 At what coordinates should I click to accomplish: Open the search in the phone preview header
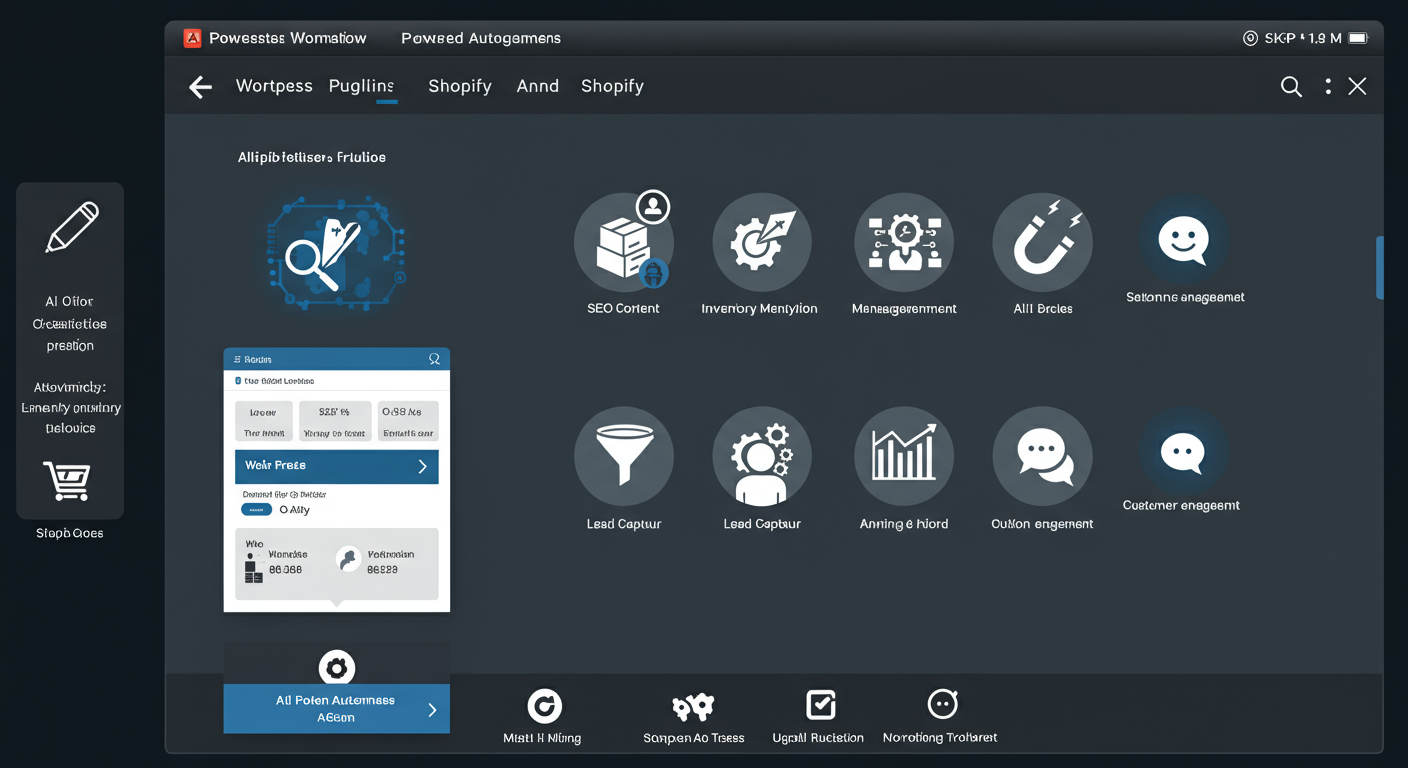434,359
